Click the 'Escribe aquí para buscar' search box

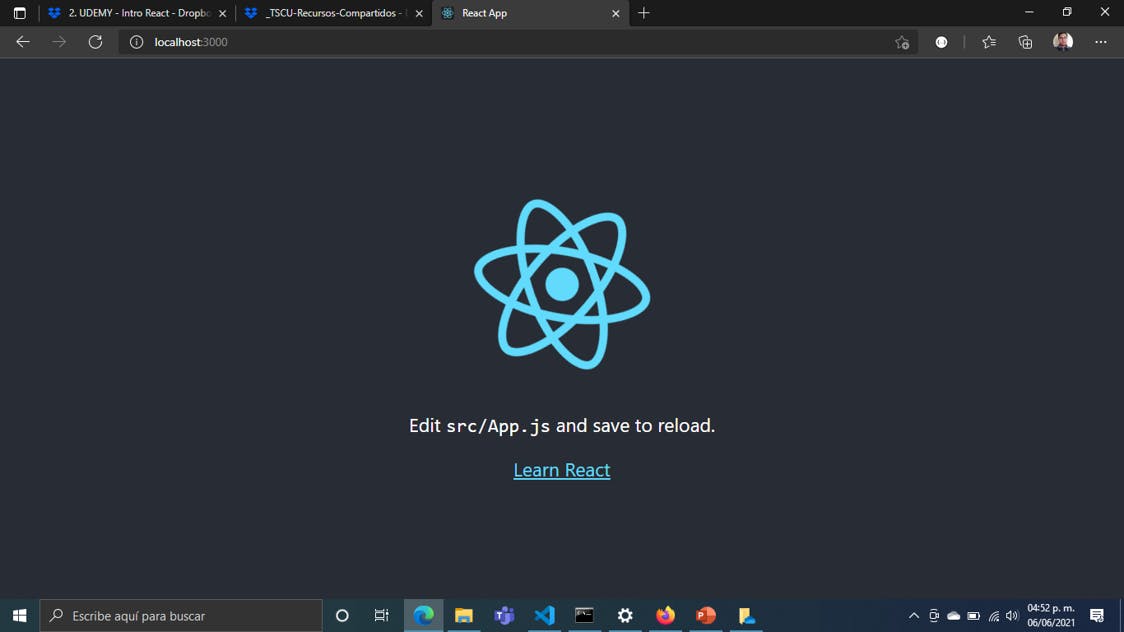tap(181, 616)
